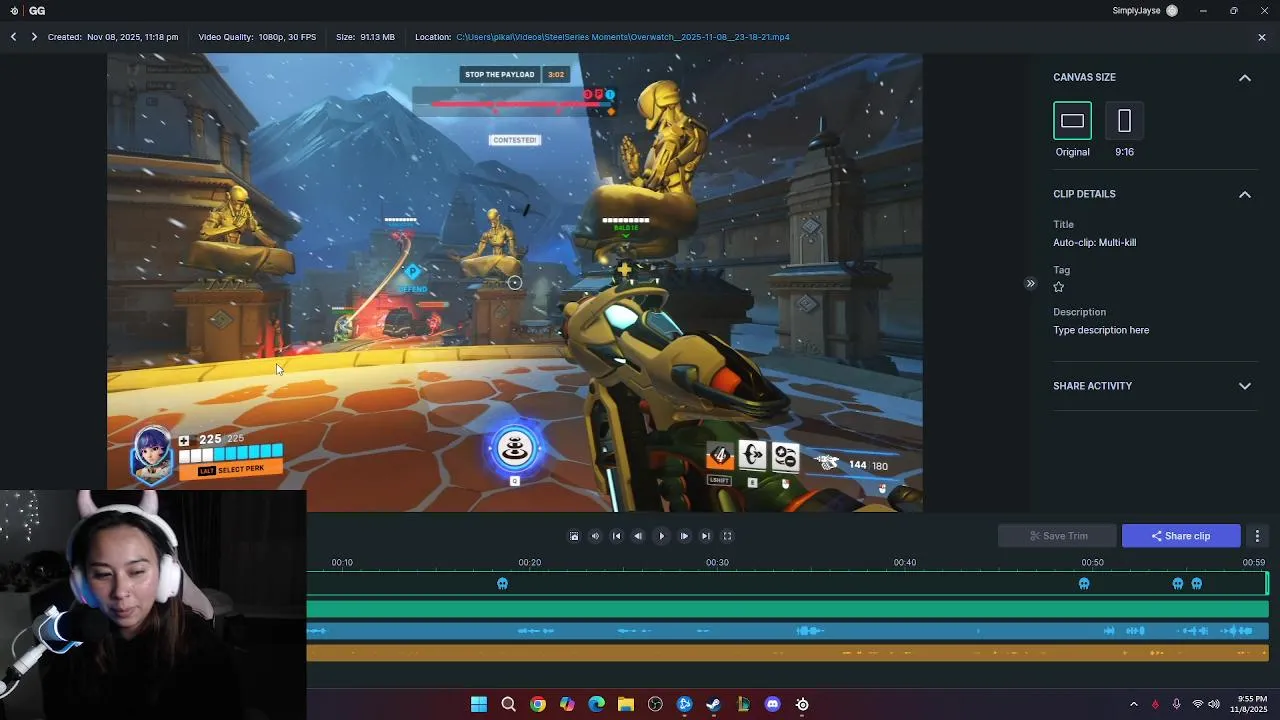This screenshot has width=1280, height=720.
Task: Open Windows Search from taskbar
Action: tap(508, 704)
